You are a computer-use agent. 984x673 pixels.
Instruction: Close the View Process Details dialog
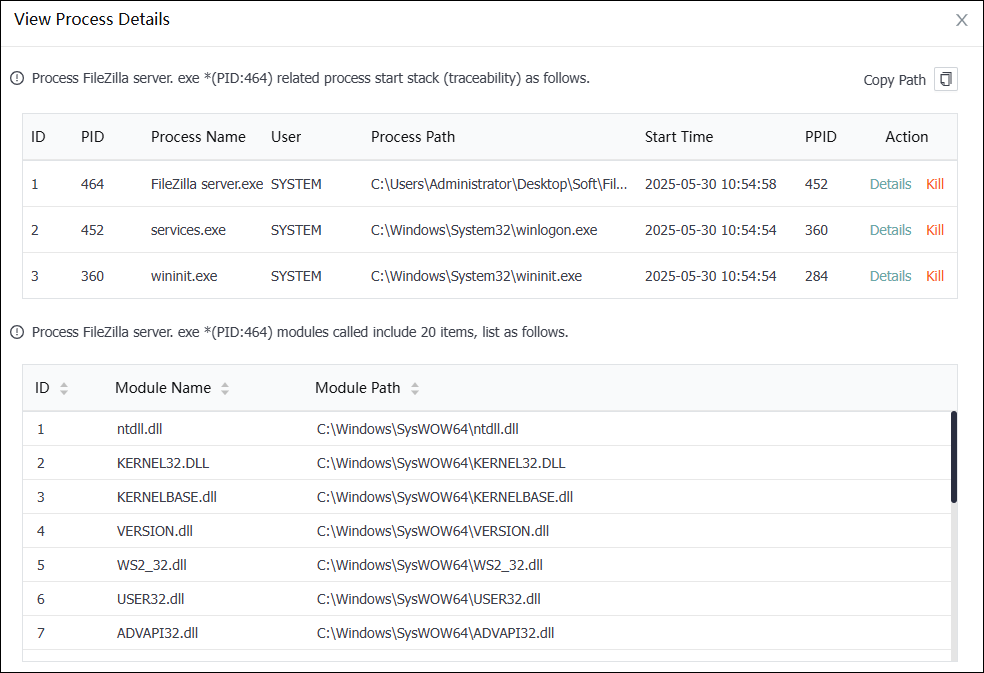click(x=961, y=20)
